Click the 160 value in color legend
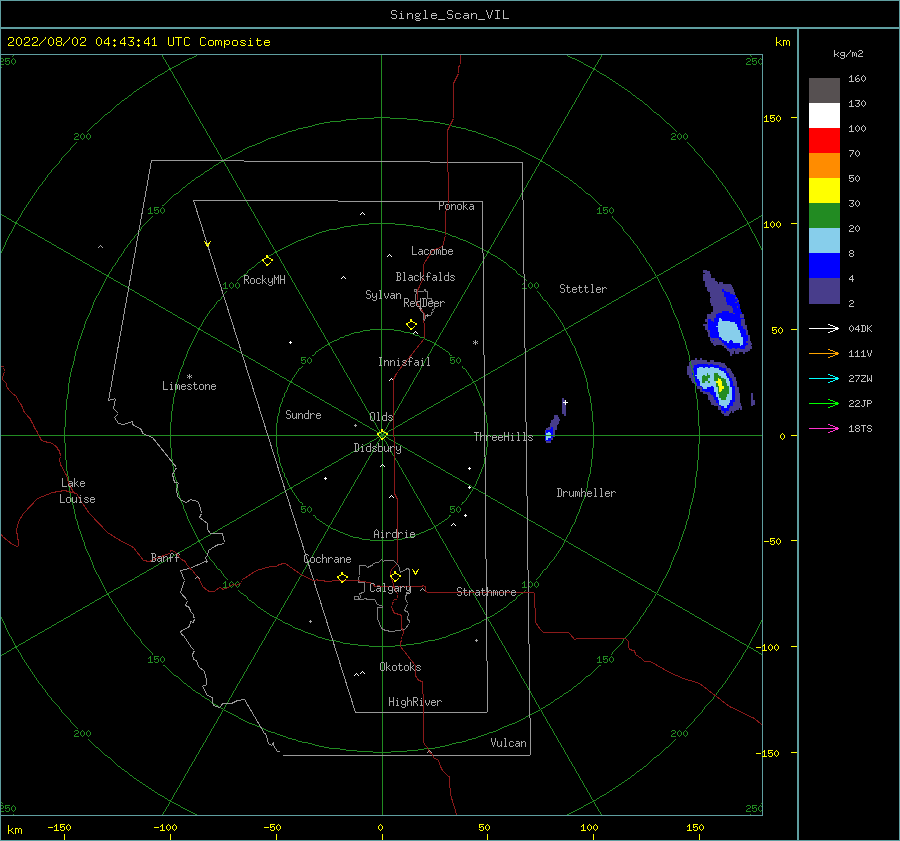This screenshot has width=900, height=841. pyautogui.click(x=857, y=79)
